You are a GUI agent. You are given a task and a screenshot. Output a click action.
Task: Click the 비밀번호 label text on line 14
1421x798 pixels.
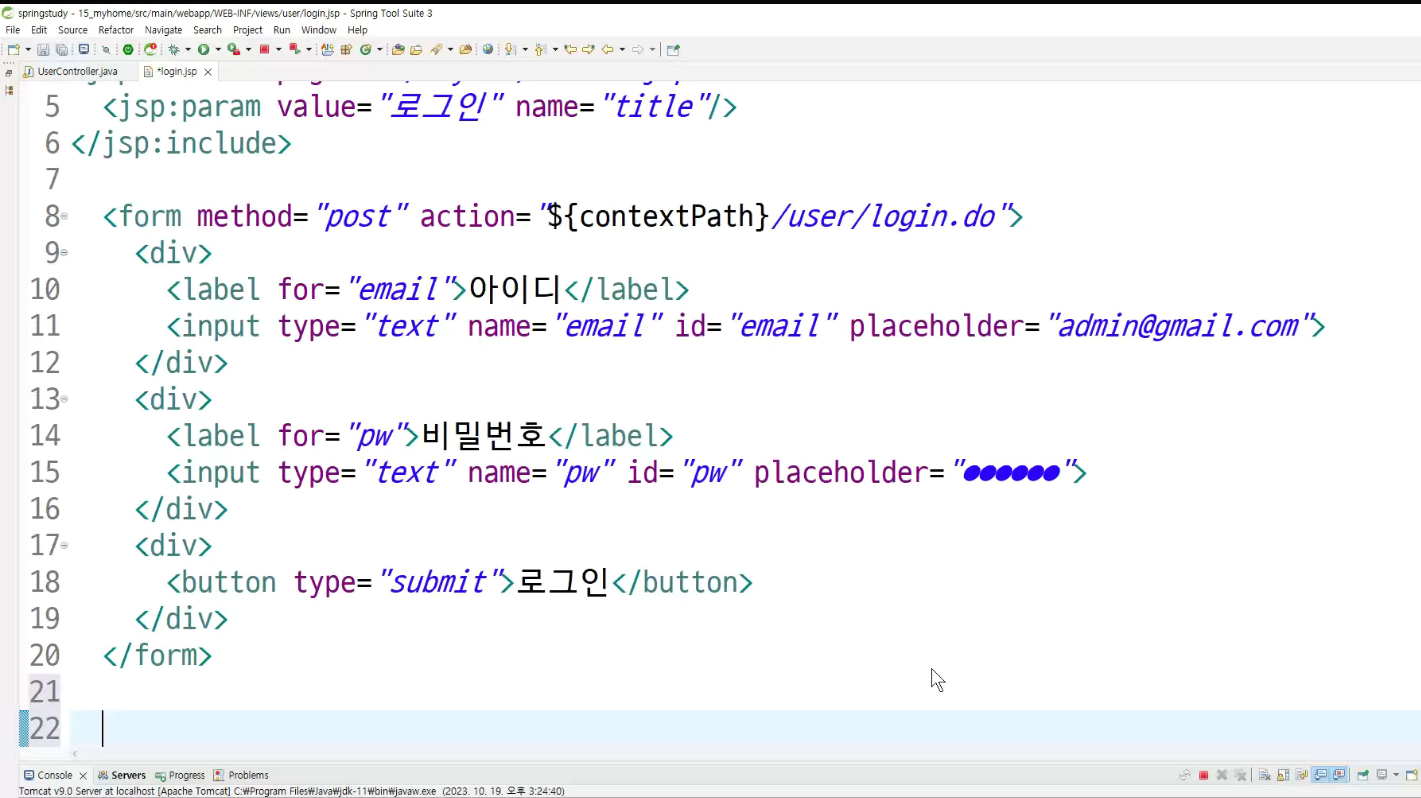484,435
